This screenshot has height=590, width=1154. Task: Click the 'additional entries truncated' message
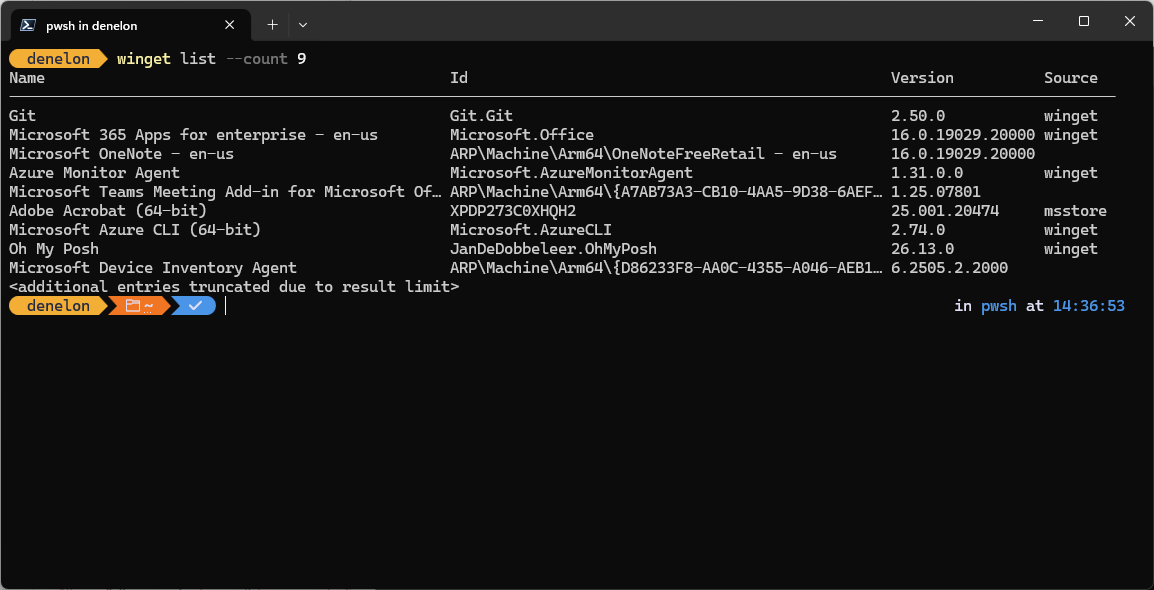coord(235,287)
